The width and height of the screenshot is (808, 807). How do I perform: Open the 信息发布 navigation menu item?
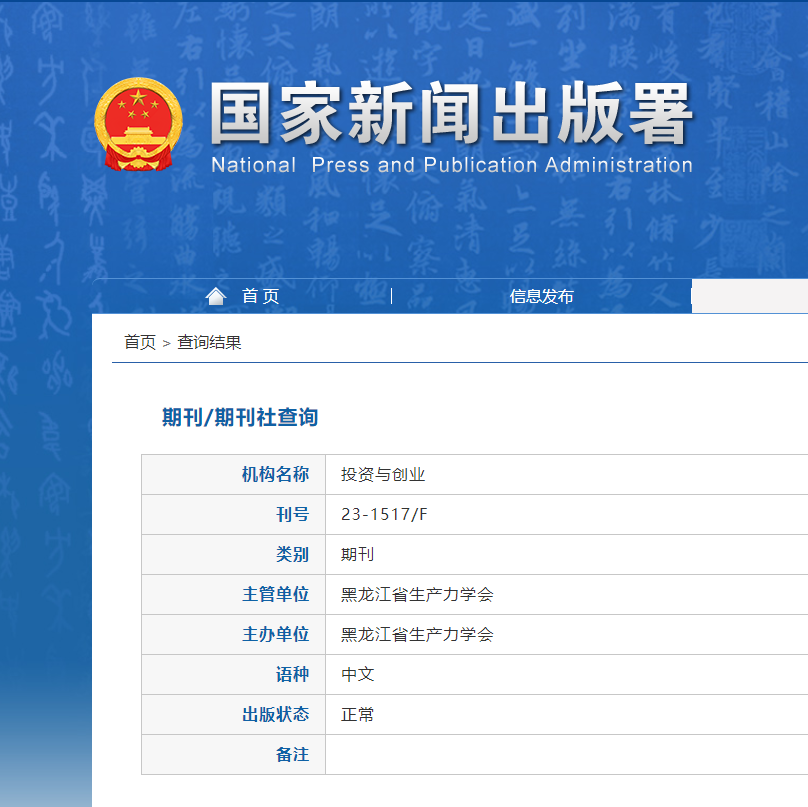(x=541, y=296)
